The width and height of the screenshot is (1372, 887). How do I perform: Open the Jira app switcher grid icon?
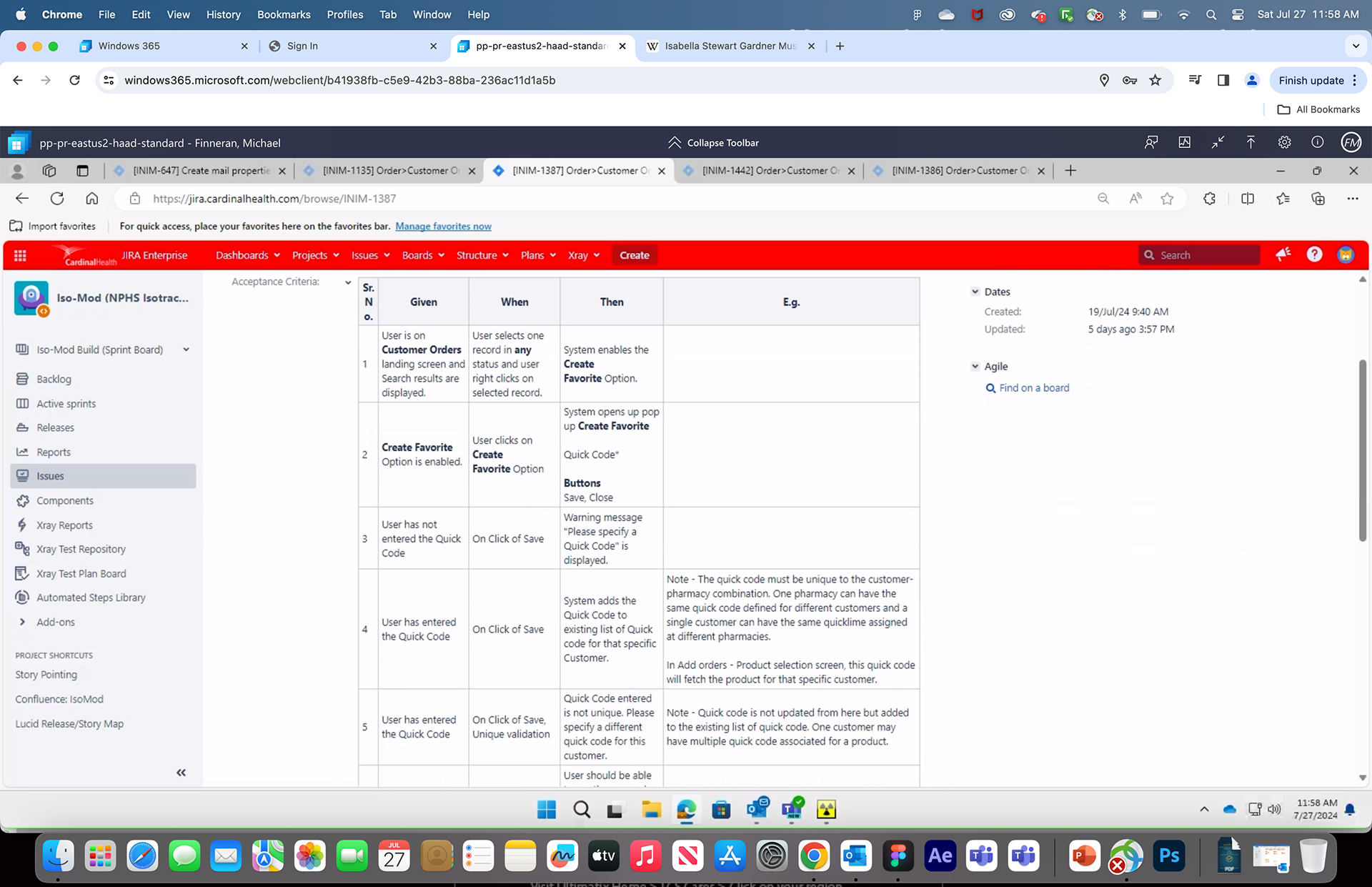point(20,255)
